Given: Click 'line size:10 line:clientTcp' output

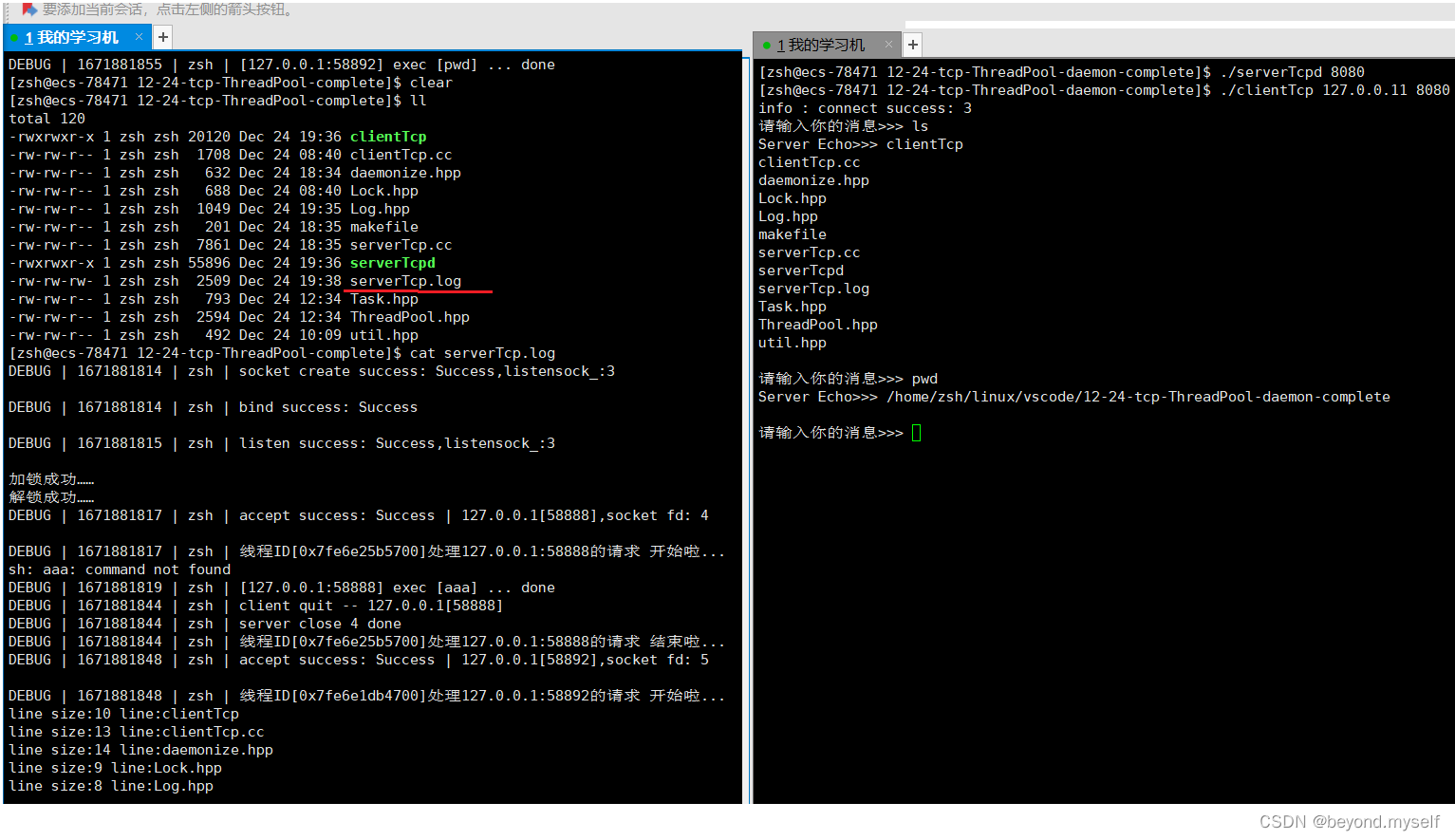Looking at the screenshot, I should click(x=123, y=714).
